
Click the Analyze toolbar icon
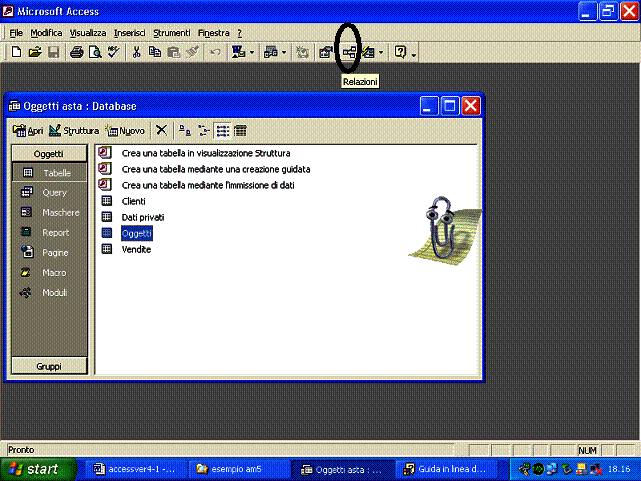click(x=271, y=52)
